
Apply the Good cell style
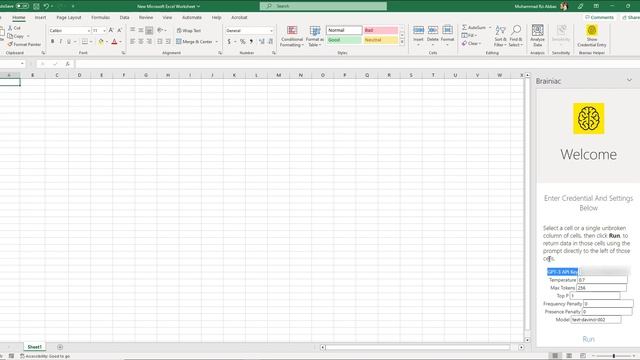[x=344, y=40]
